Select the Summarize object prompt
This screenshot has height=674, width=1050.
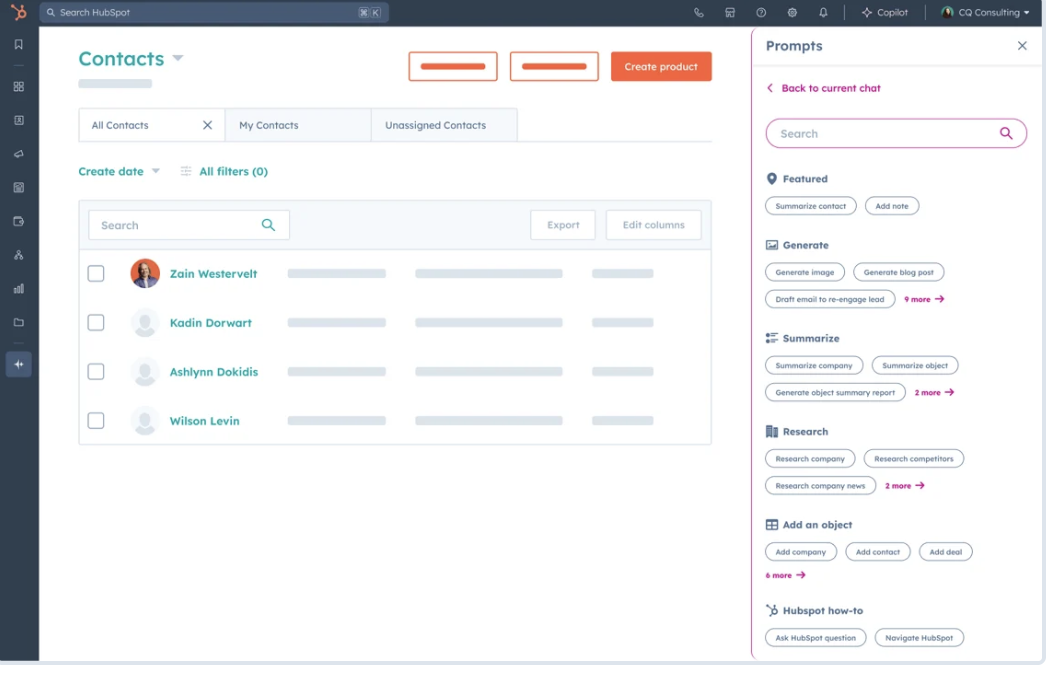[x=915, y=366]
